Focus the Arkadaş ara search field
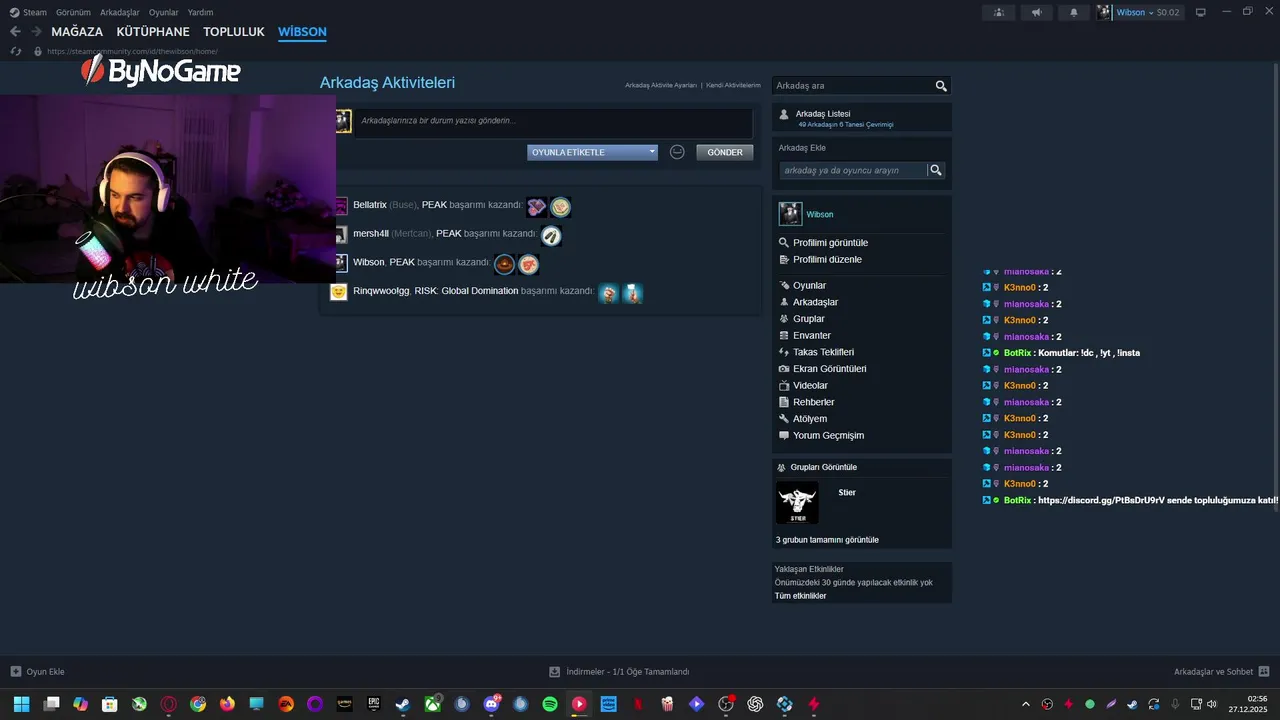 pyautogui.click(x=853, y=86)
